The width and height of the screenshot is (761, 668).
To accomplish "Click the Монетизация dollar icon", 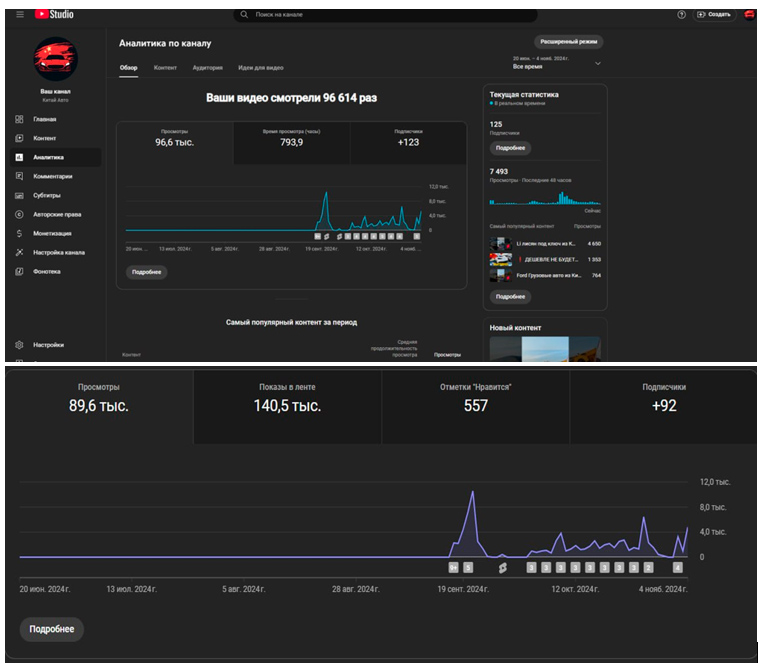I will click(19, 234).
